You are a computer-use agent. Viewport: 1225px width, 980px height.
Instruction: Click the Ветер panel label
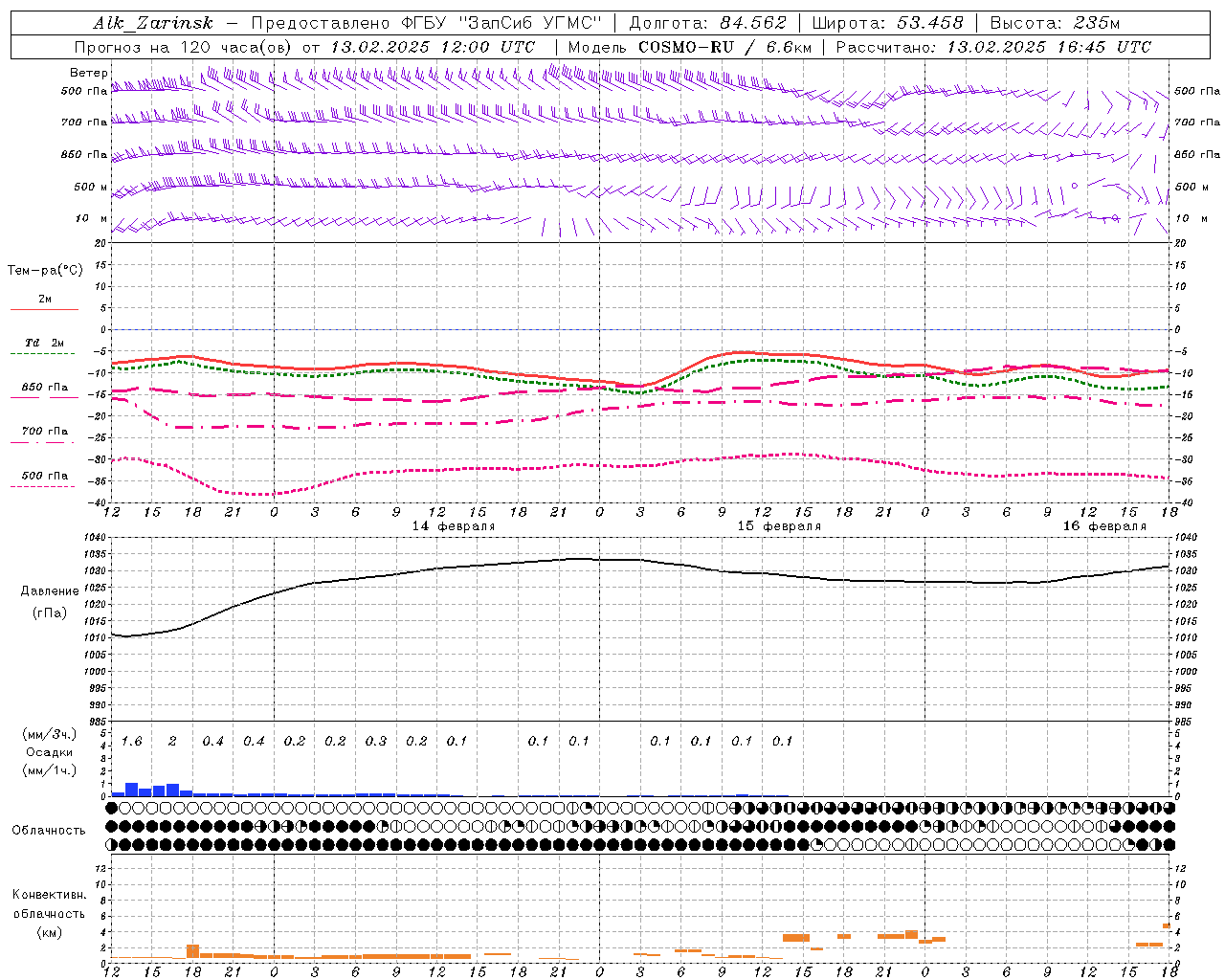point(88,73)
